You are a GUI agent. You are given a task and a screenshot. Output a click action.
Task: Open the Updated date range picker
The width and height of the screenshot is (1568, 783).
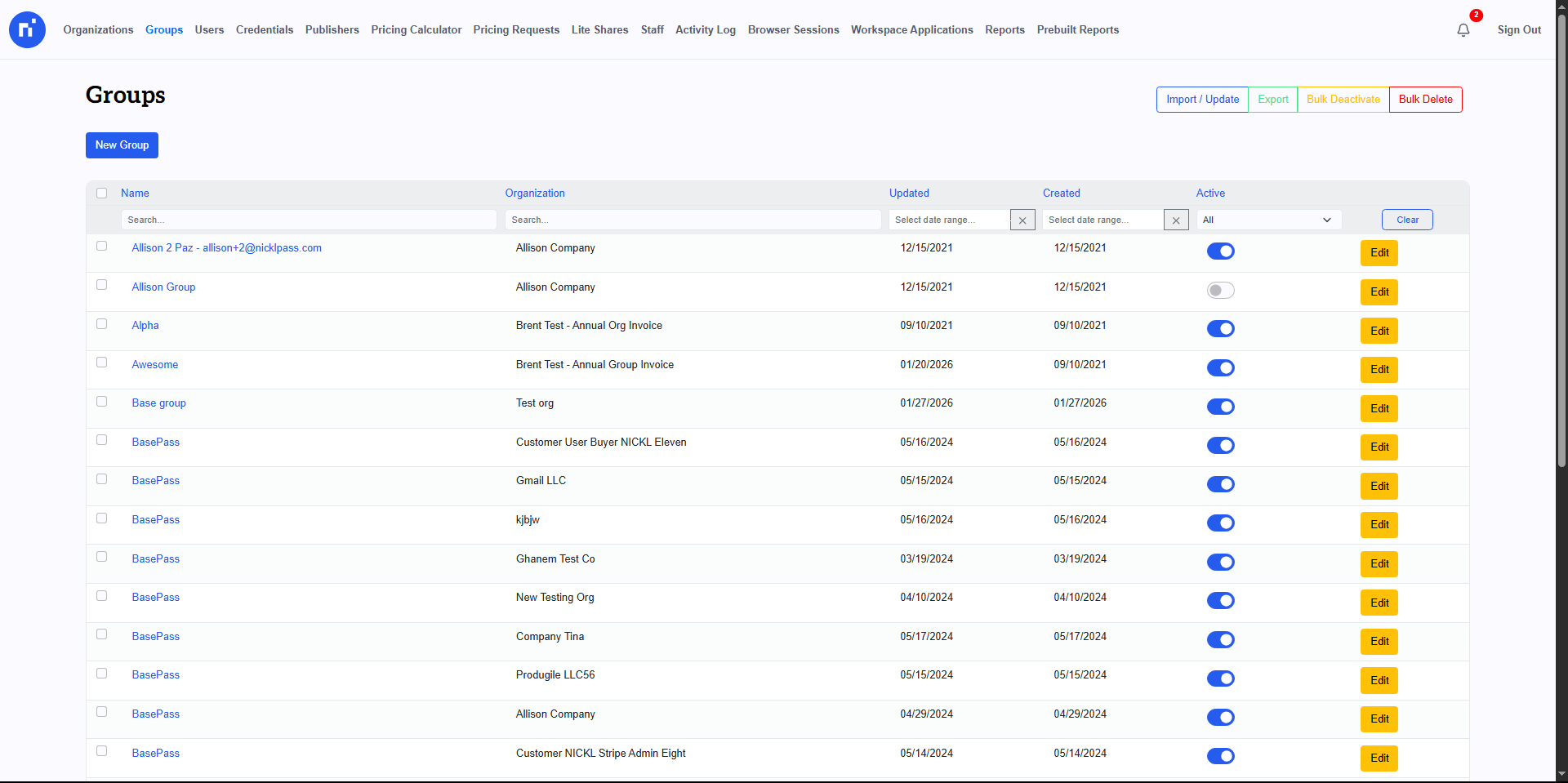click(949, 220)
